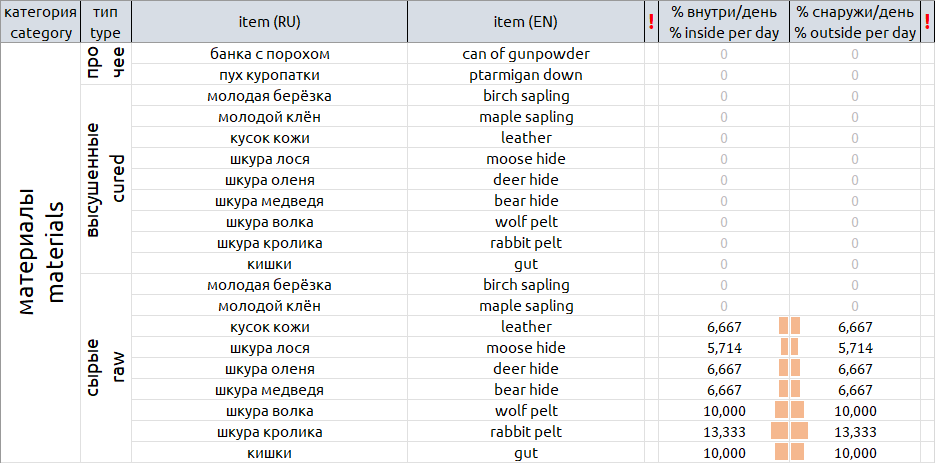Select the 'item (RU)' column header

point(269,22)
